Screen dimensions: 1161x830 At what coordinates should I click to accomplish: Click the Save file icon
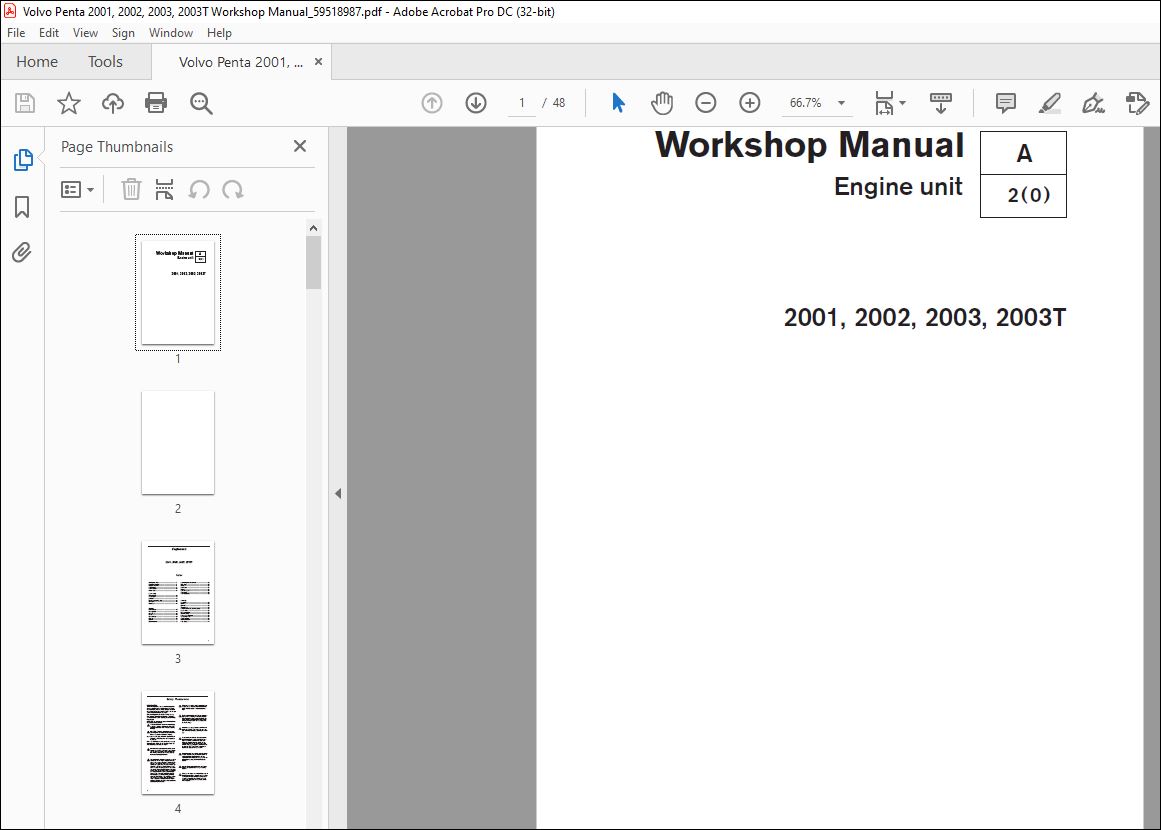[x=24, y=103]
